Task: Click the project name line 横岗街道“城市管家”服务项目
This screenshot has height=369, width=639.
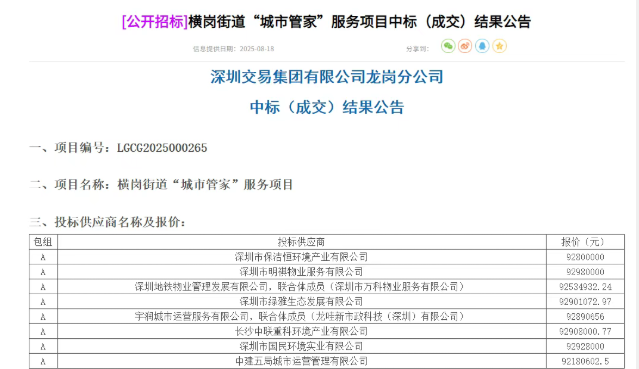Action: [x=205, y=185]
